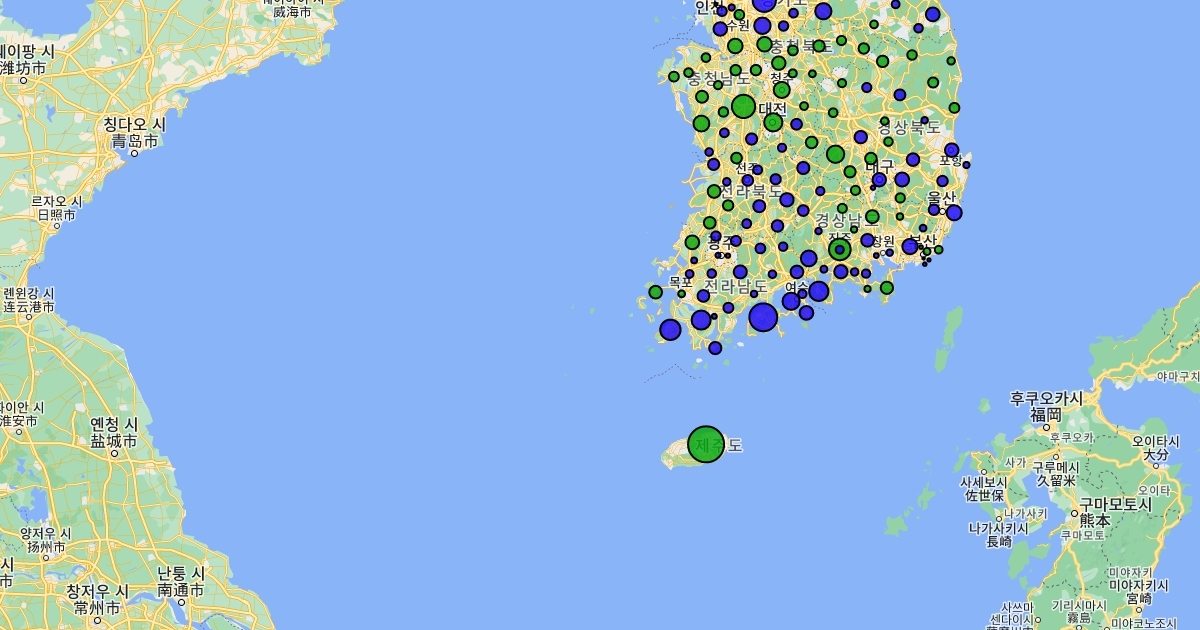
Task: Select the southernmost blue marker on the mainland coast
Action: pos(715,348)
